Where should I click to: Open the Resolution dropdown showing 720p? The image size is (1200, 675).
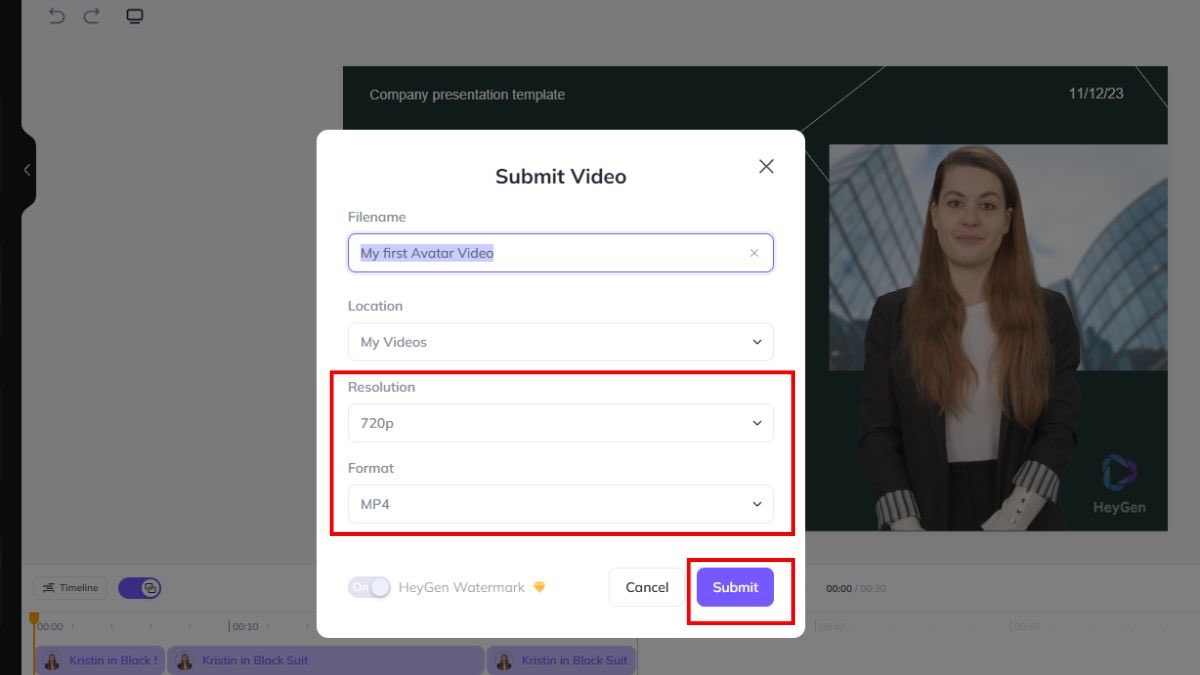(x=560, y=422)
